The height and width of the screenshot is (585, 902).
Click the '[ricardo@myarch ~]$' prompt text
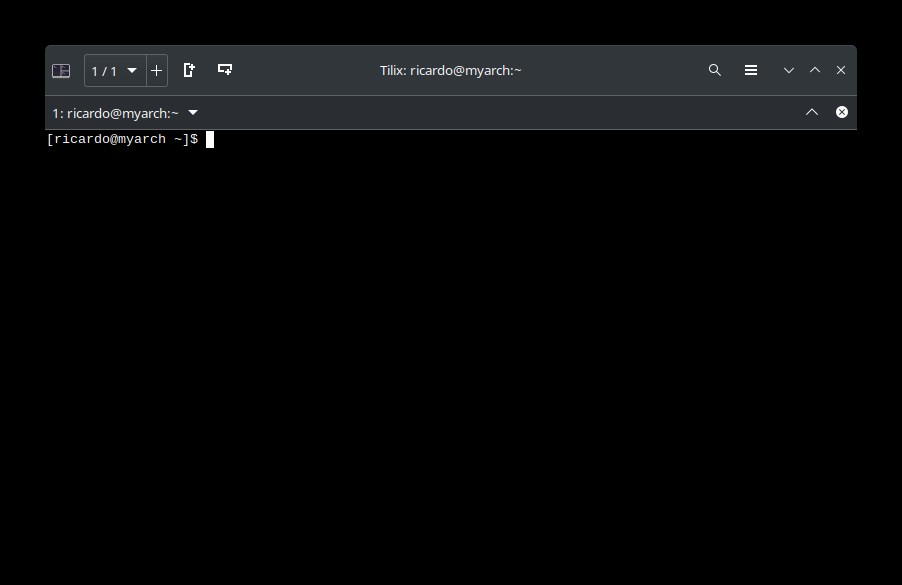[123, 139]
